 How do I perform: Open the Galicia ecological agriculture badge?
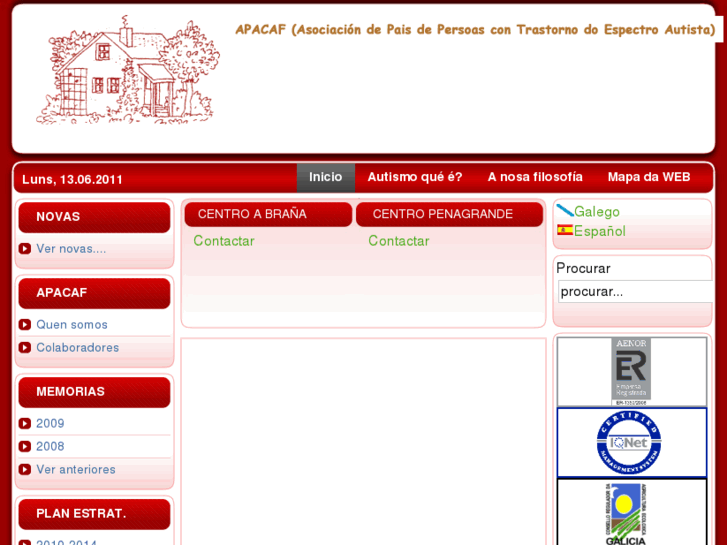click(631, 513)
